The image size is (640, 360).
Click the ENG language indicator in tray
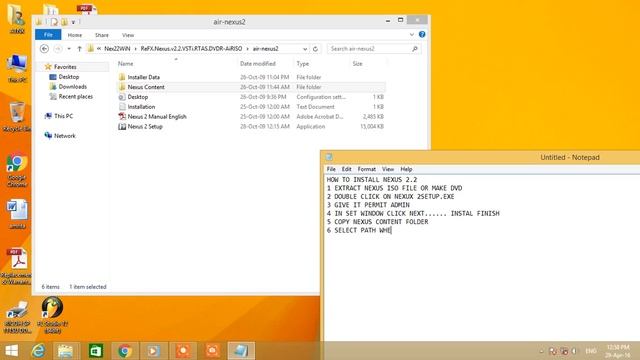(x=591, y=351)
